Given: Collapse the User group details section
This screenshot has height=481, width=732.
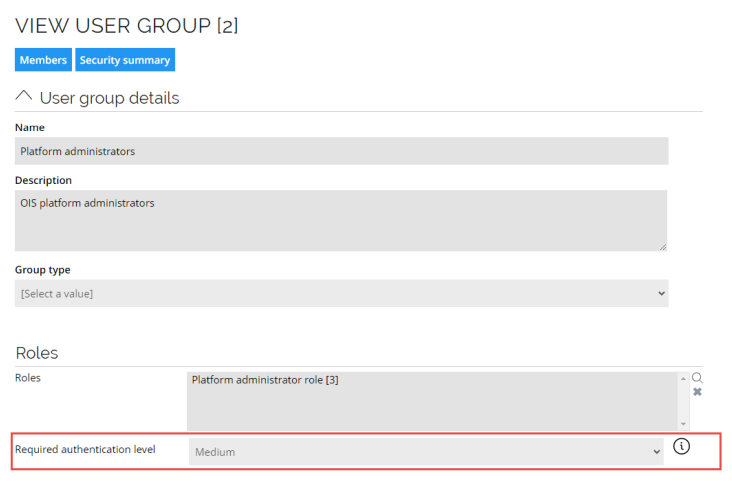Looking at the screenshot, I should point(24,96).
